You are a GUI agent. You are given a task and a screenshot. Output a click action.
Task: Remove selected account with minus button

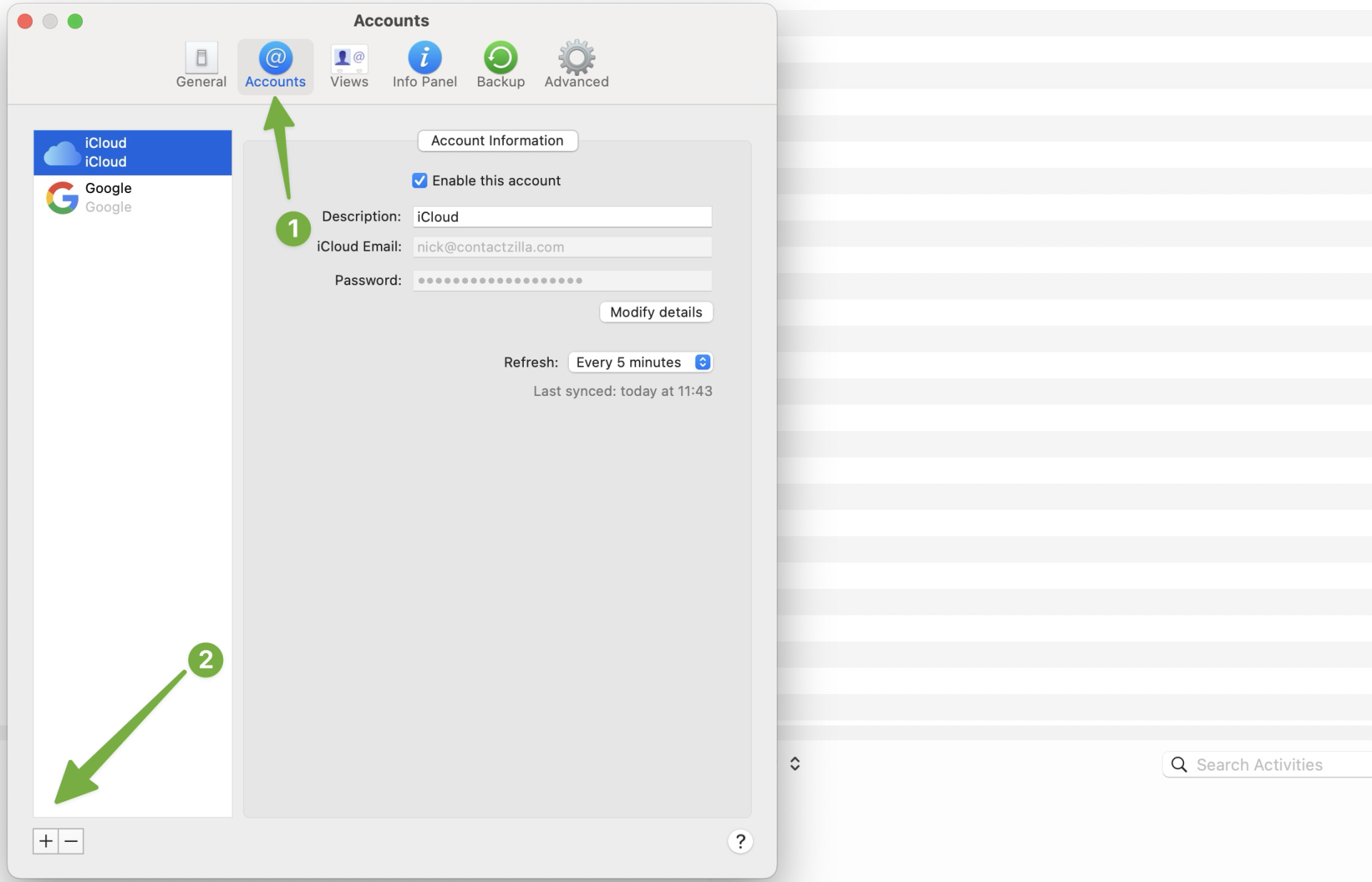point(71,841)
